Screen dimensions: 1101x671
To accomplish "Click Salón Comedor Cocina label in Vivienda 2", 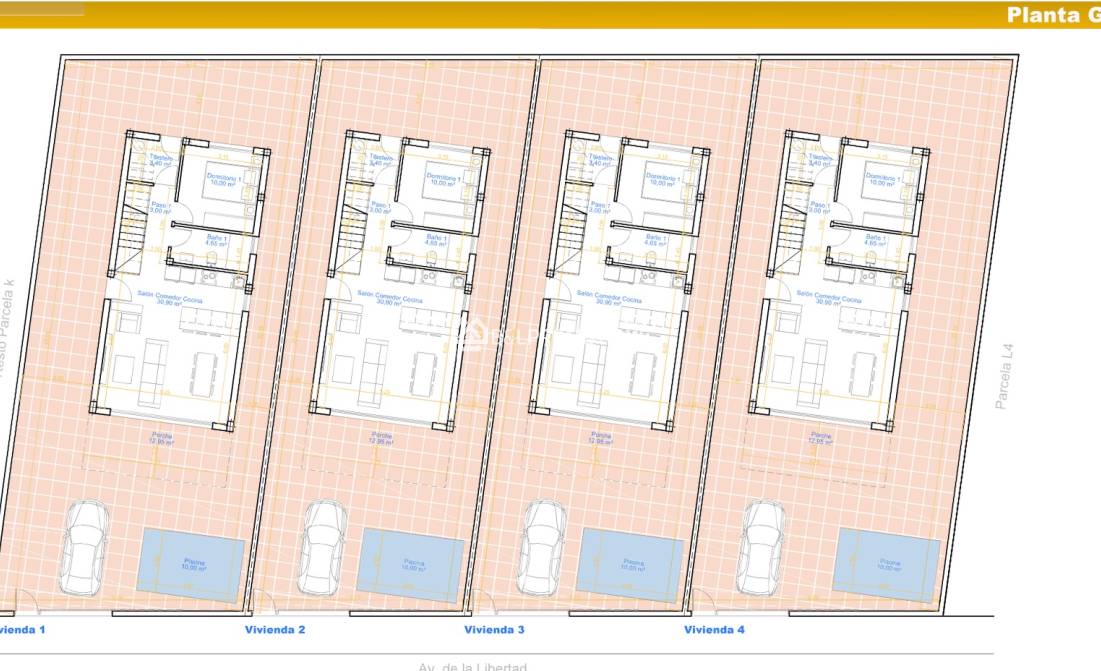I will tap(390, 299).
